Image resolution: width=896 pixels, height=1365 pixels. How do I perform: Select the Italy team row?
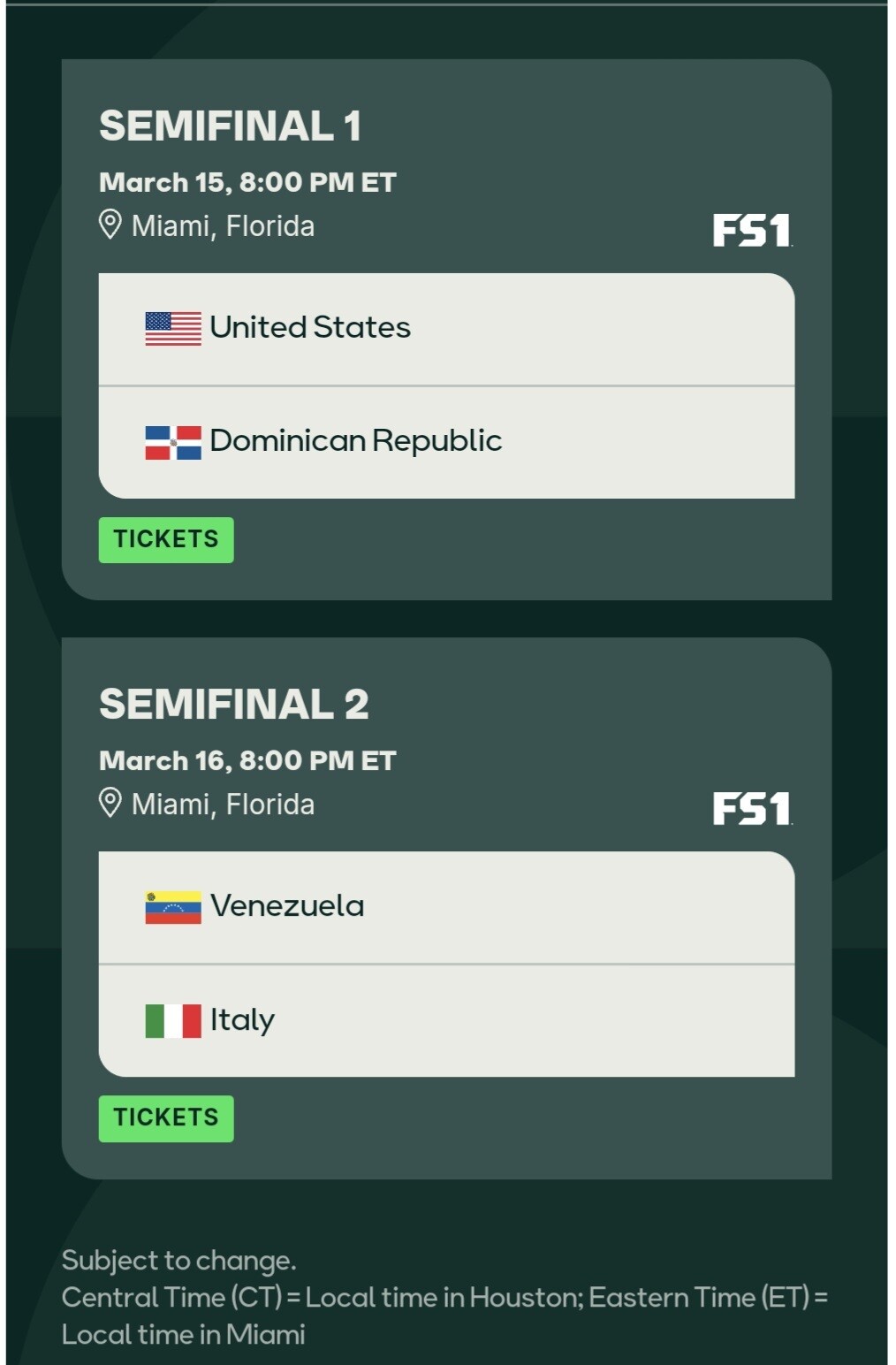(446, 1020)
